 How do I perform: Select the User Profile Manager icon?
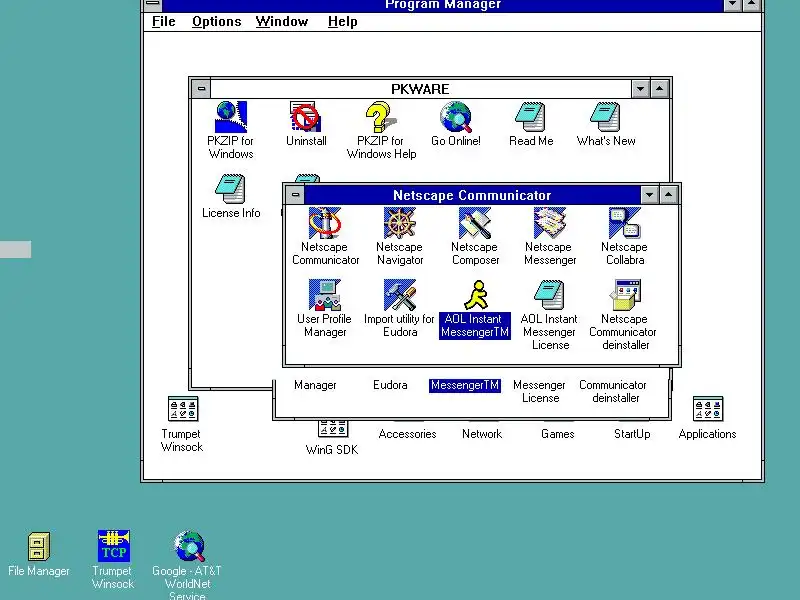point(324,295)
